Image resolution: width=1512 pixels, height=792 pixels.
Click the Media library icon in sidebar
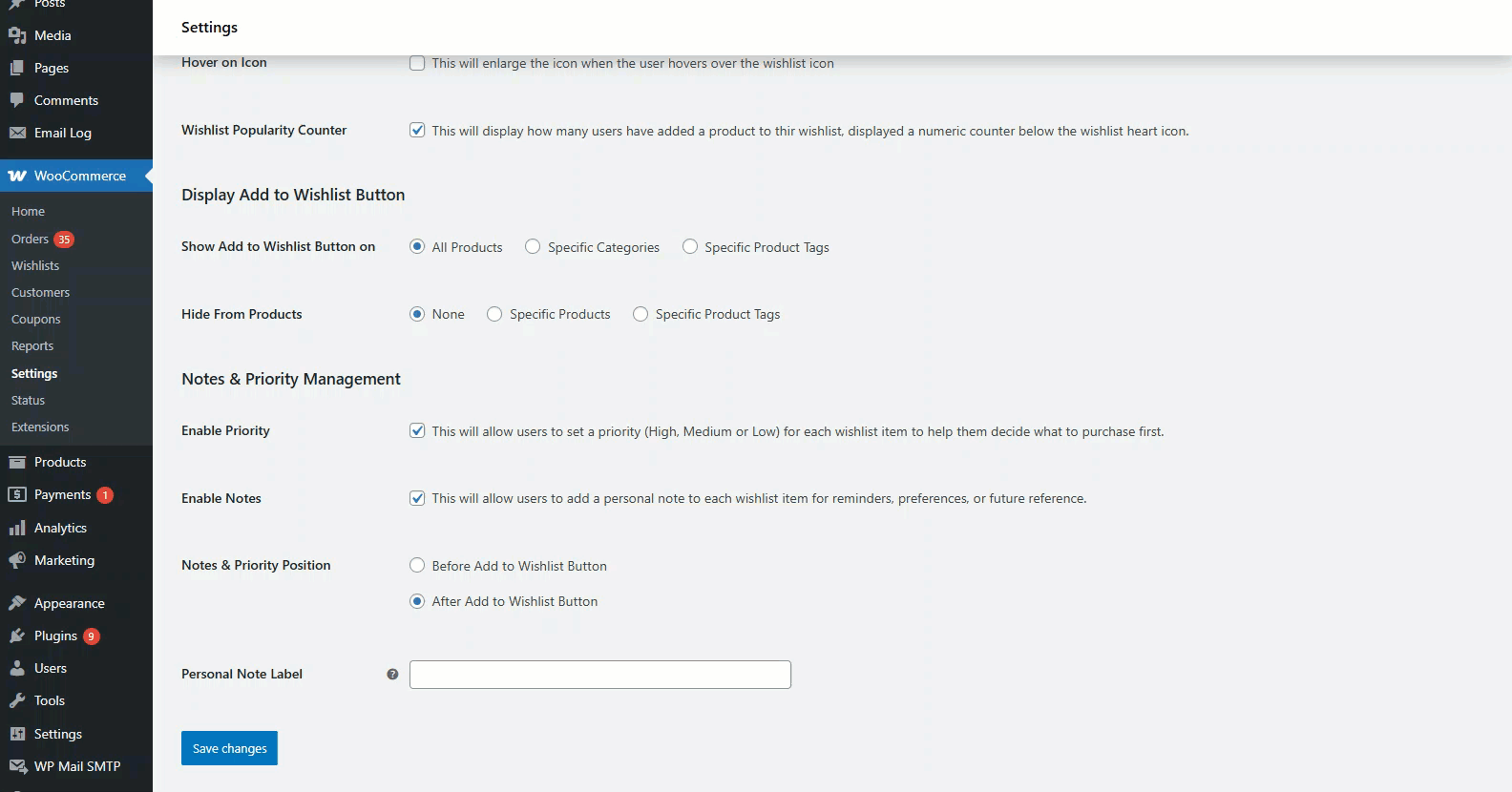pos(17,35)
